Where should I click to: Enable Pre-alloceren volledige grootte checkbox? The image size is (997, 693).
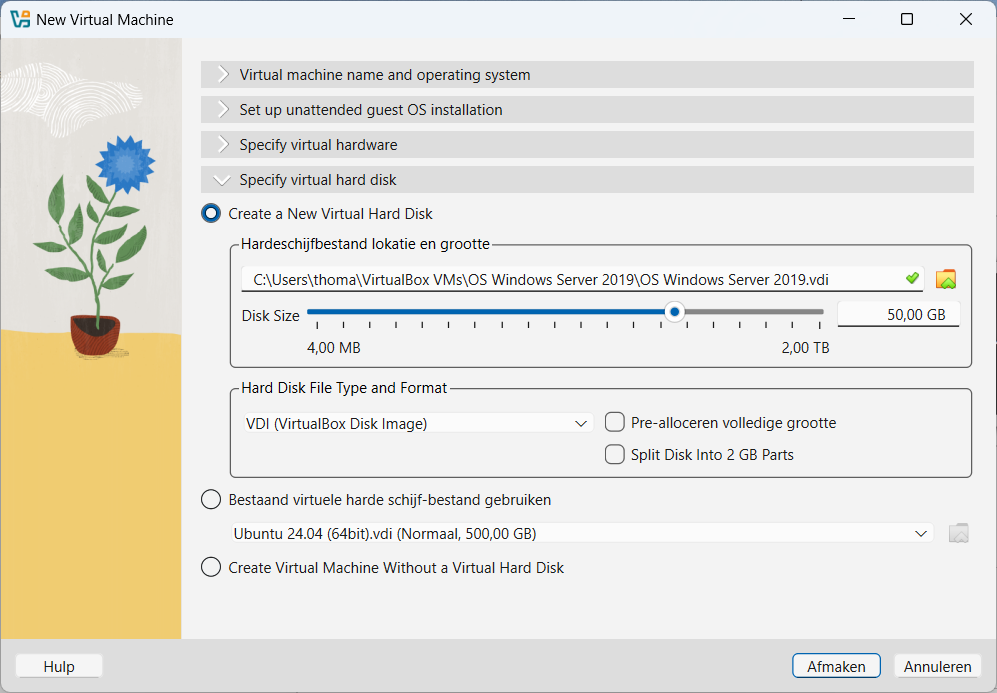pyautogui.click(x=615, y=422)
